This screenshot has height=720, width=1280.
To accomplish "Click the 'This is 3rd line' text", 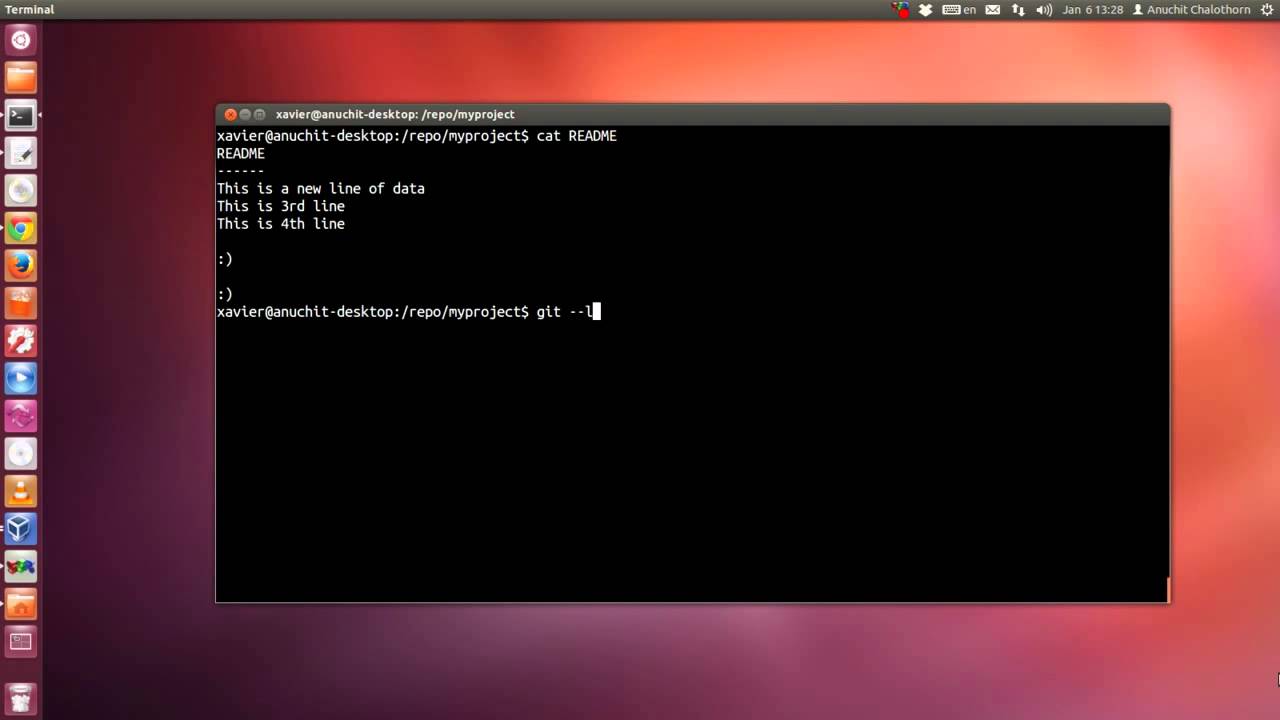I will point(281,206).
